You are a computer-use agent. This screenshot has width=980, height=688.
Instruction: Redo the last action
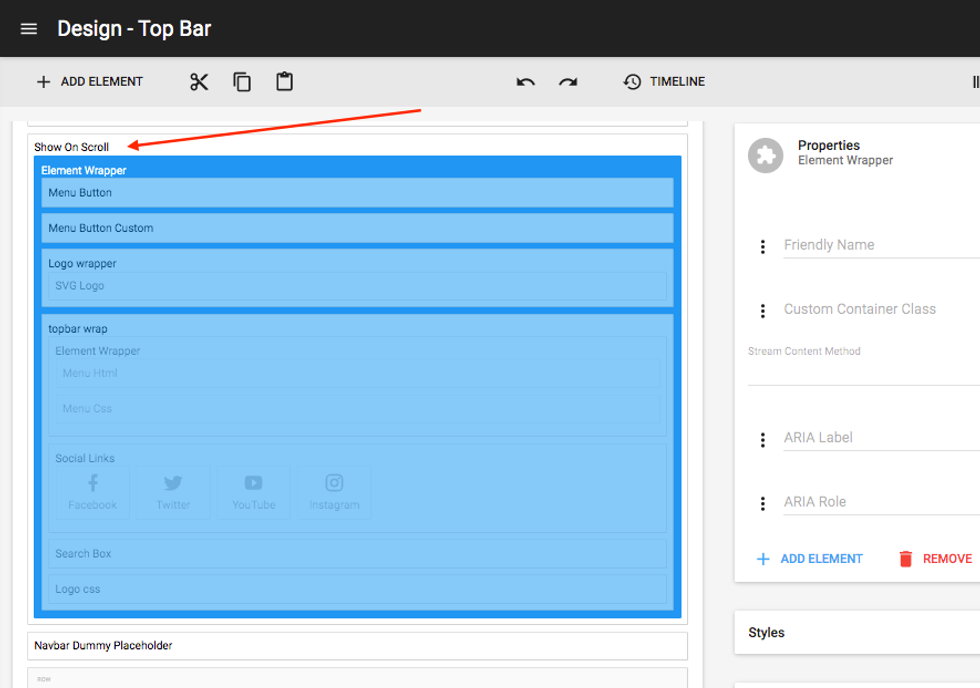tap(568, 82)
